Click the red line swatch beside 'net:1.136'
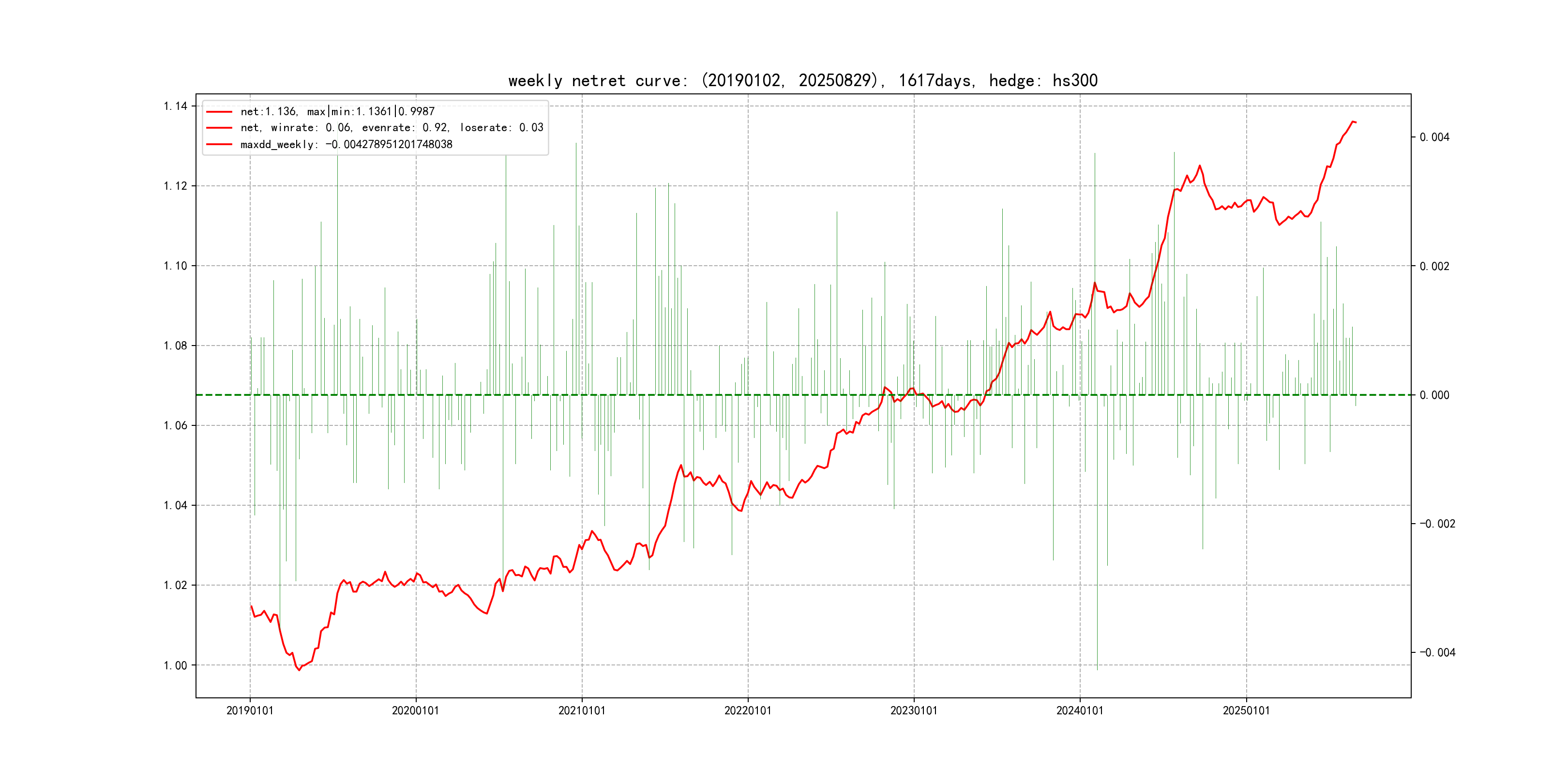 [x=219, y=112]
